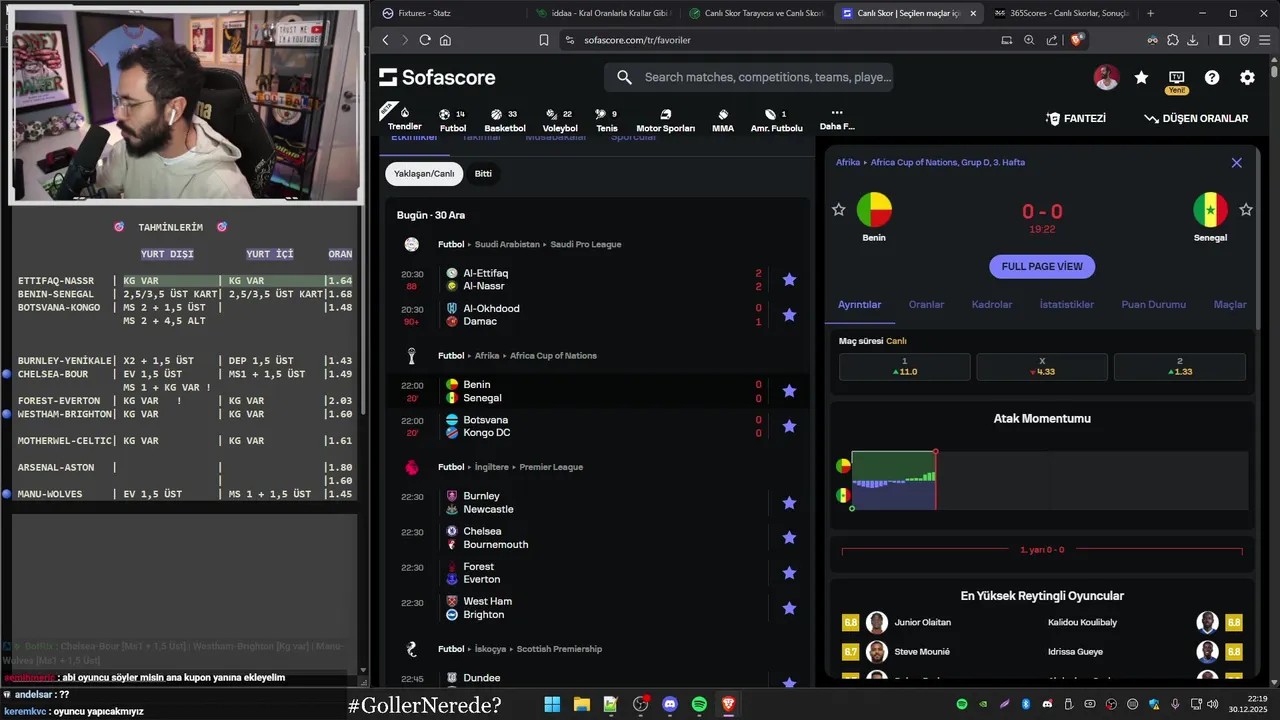
Task: Select the MMA sport icon
Action: (x=723, y=121)
